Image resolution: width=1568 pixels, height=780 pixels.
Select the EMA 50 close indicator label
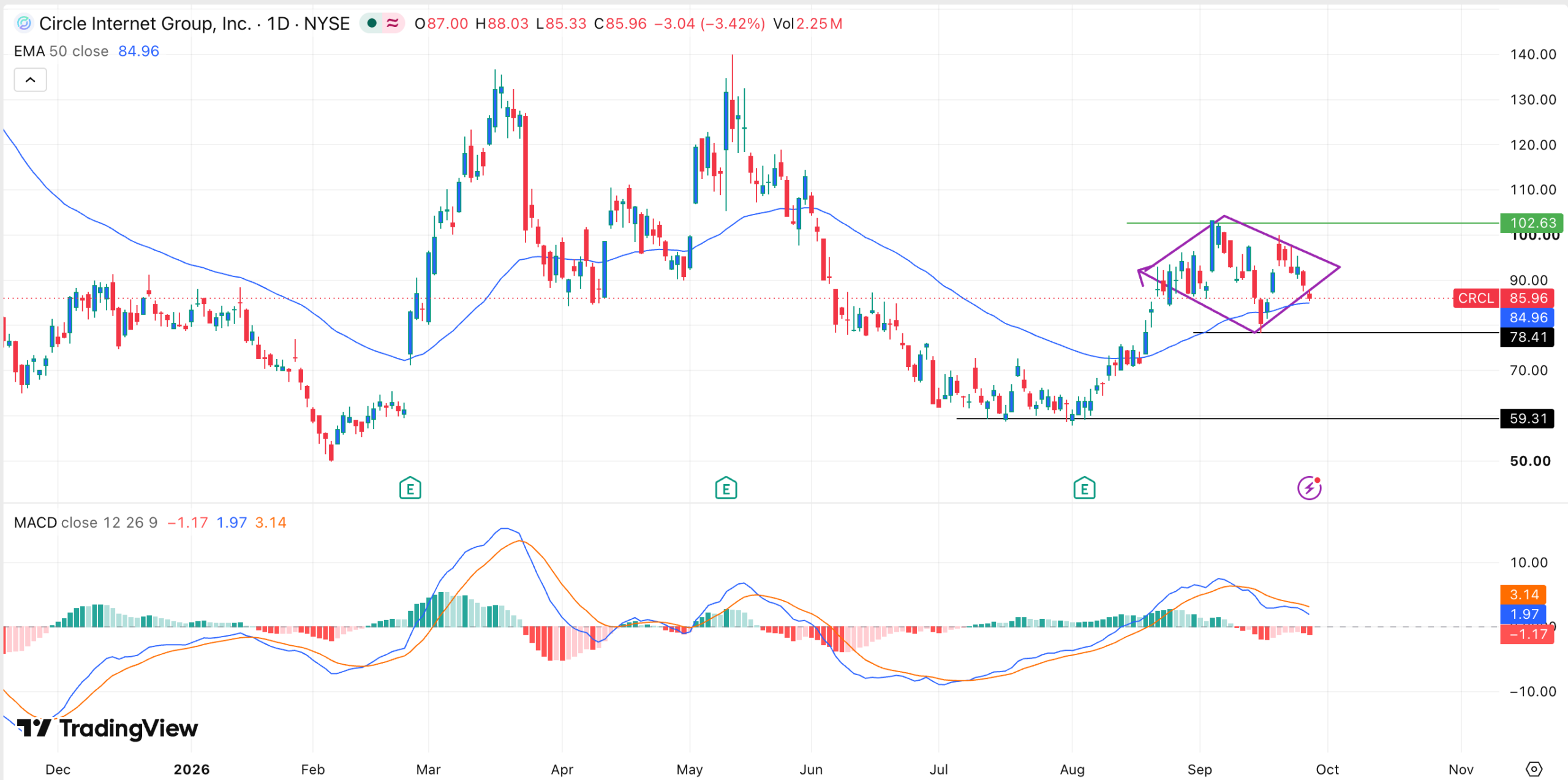[61, 51]
